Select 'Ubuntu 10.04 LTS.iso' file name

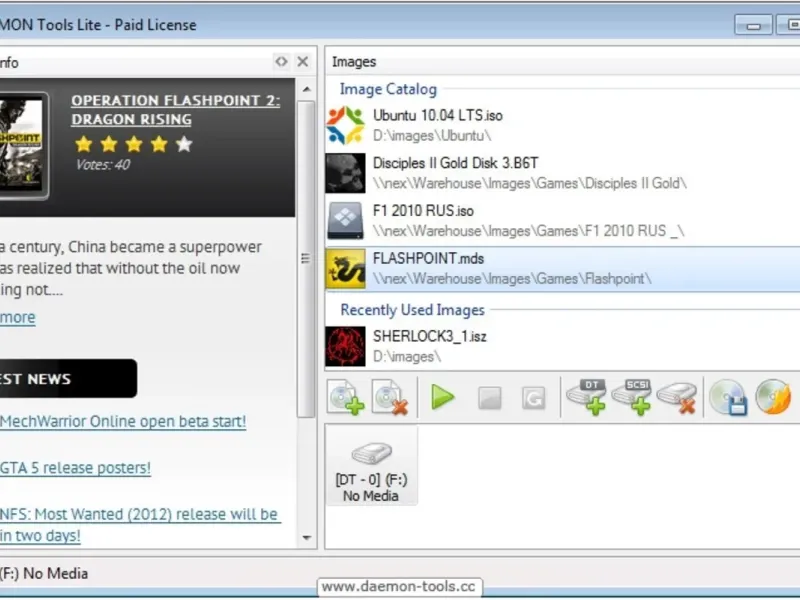point(438,115)
